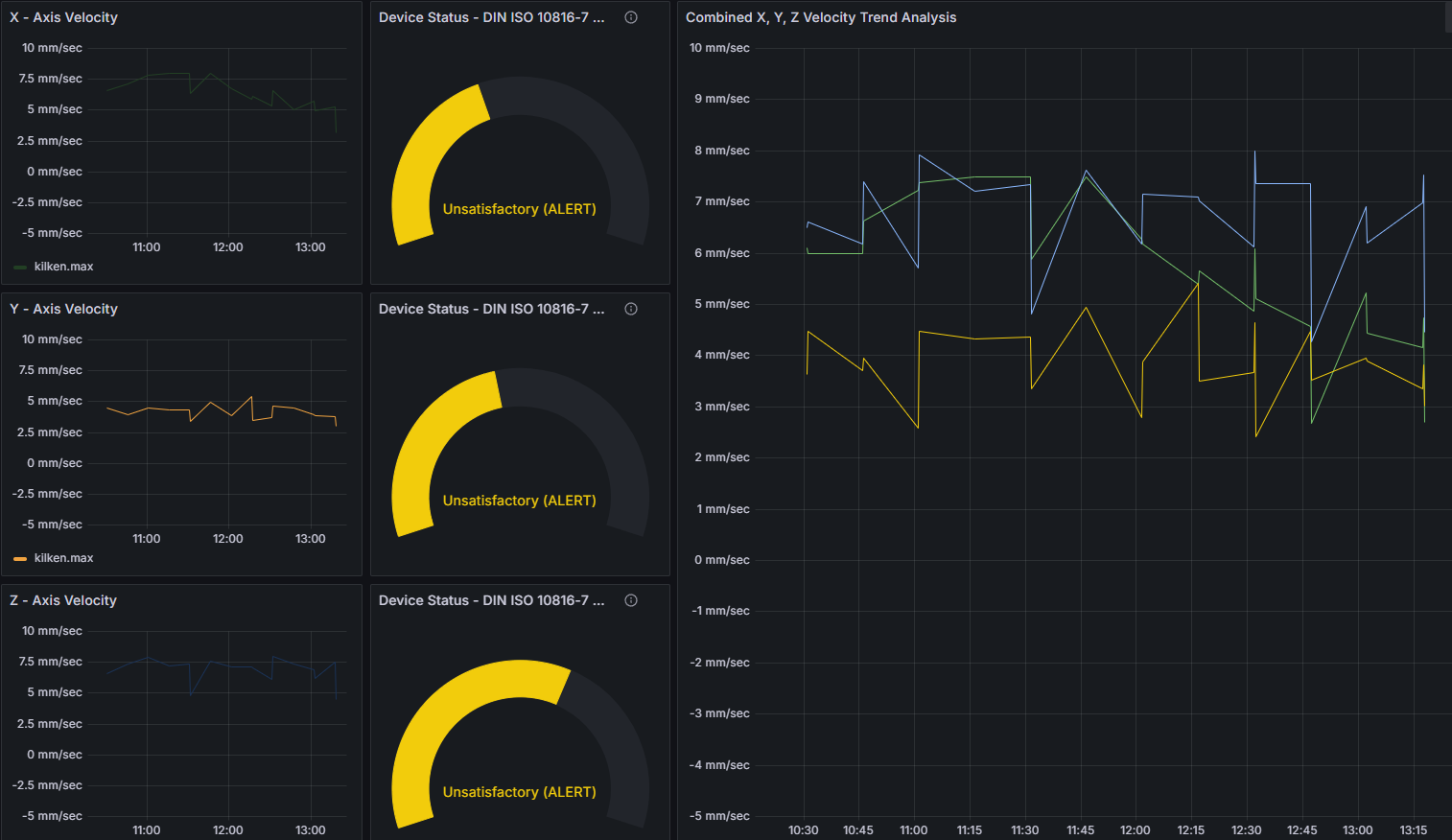Click the bottom Device Status panel title
The height and width of the screenshot is (840, 1452).
coord(491,600)
